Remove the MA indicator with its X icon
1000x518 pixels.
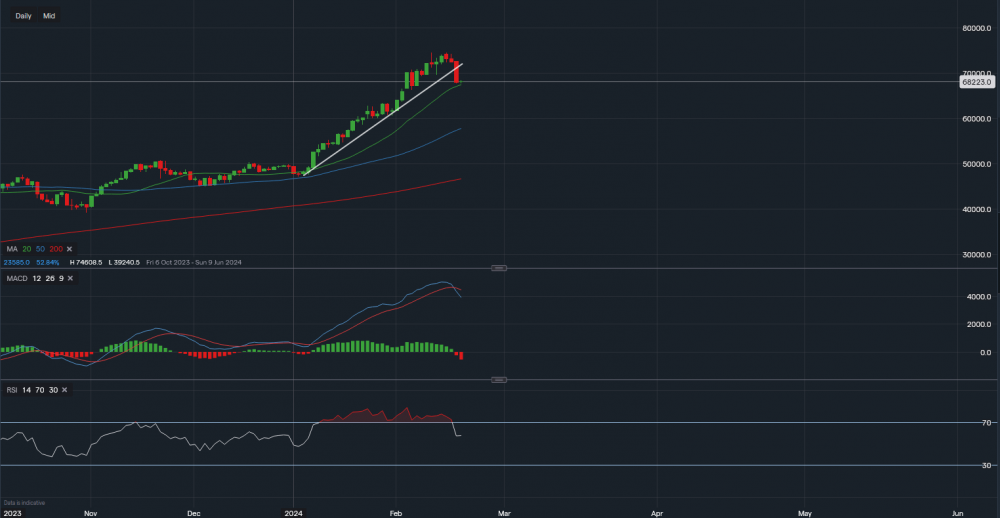pos(69,249)
